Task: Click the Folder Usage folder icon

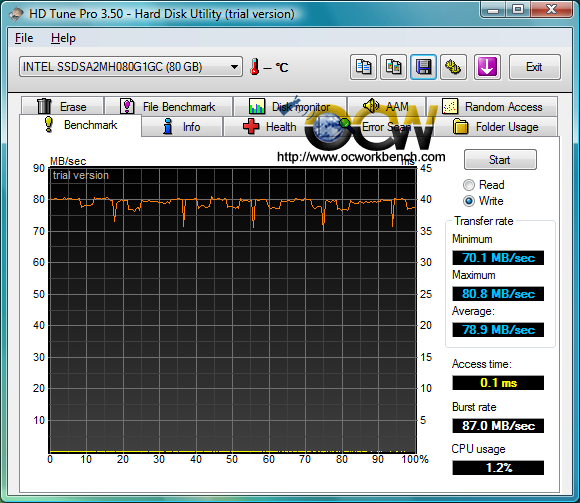Action: click(x=461, y=126)
